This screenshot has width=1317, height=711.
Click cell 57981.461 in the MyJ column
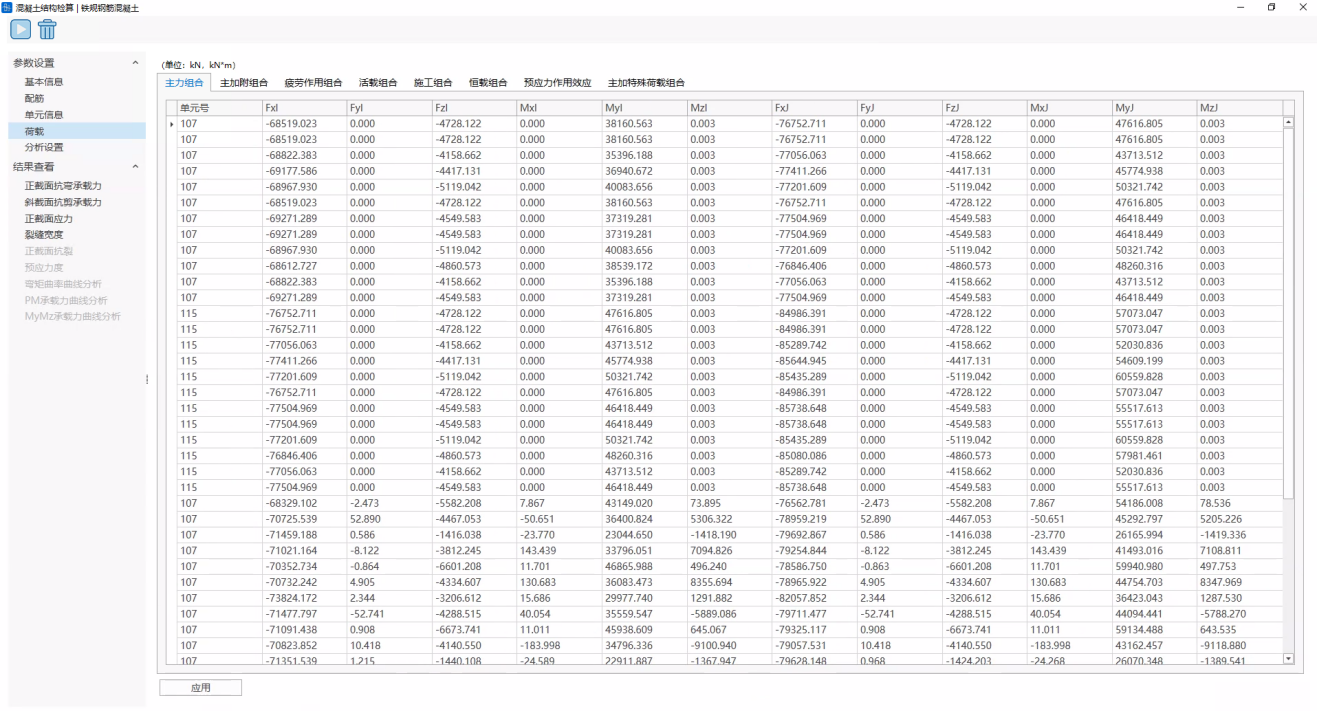pyautogui.click(x=1154, y=456)
